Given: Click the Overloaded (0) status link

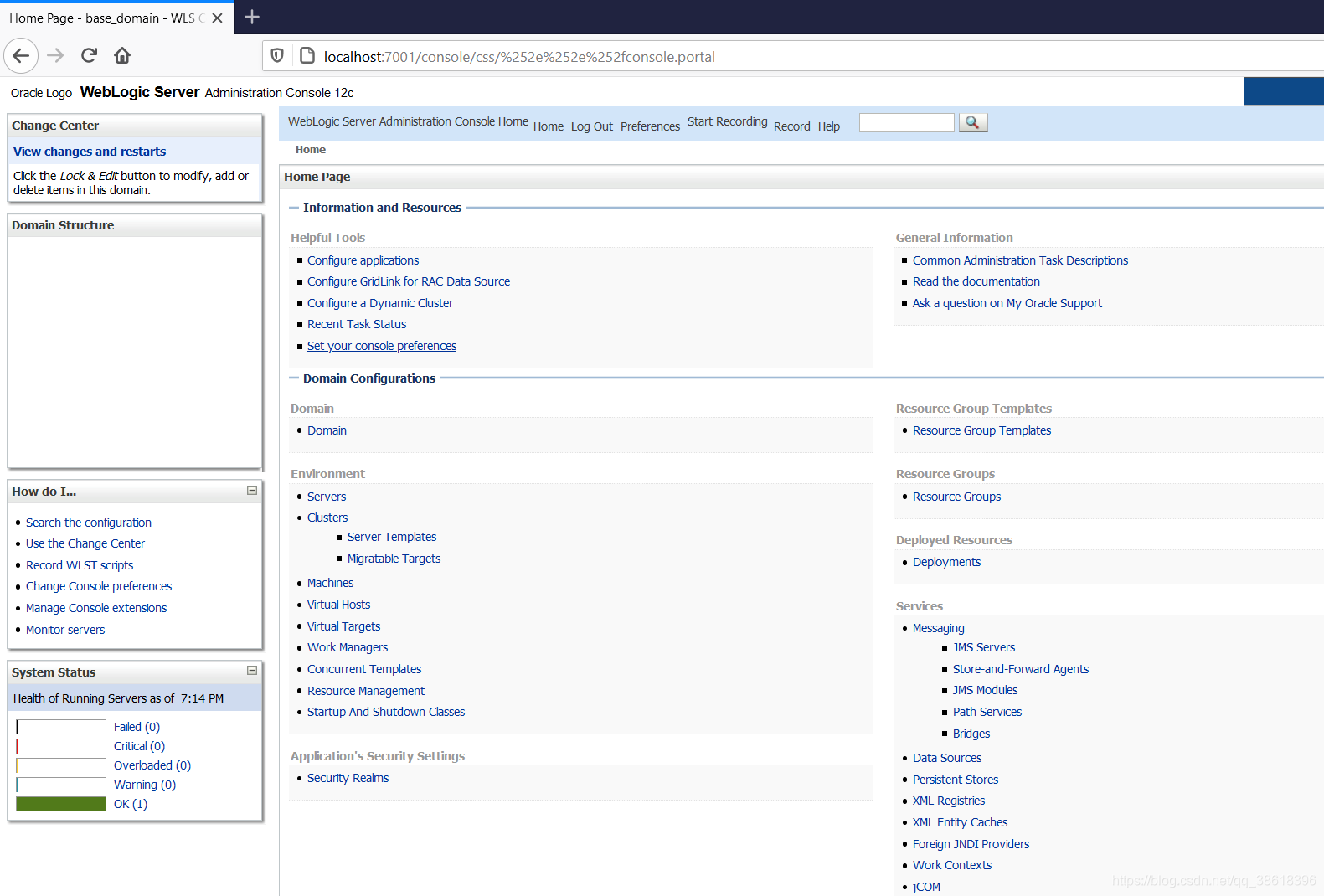Looking at the screenshot, I should coord(152,765).
